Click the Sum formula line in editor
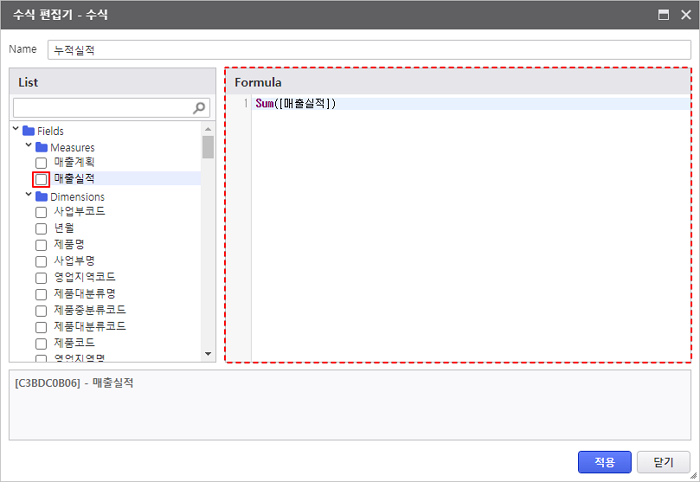Viewport: 700px width, 482px height. tap(471, 104)
